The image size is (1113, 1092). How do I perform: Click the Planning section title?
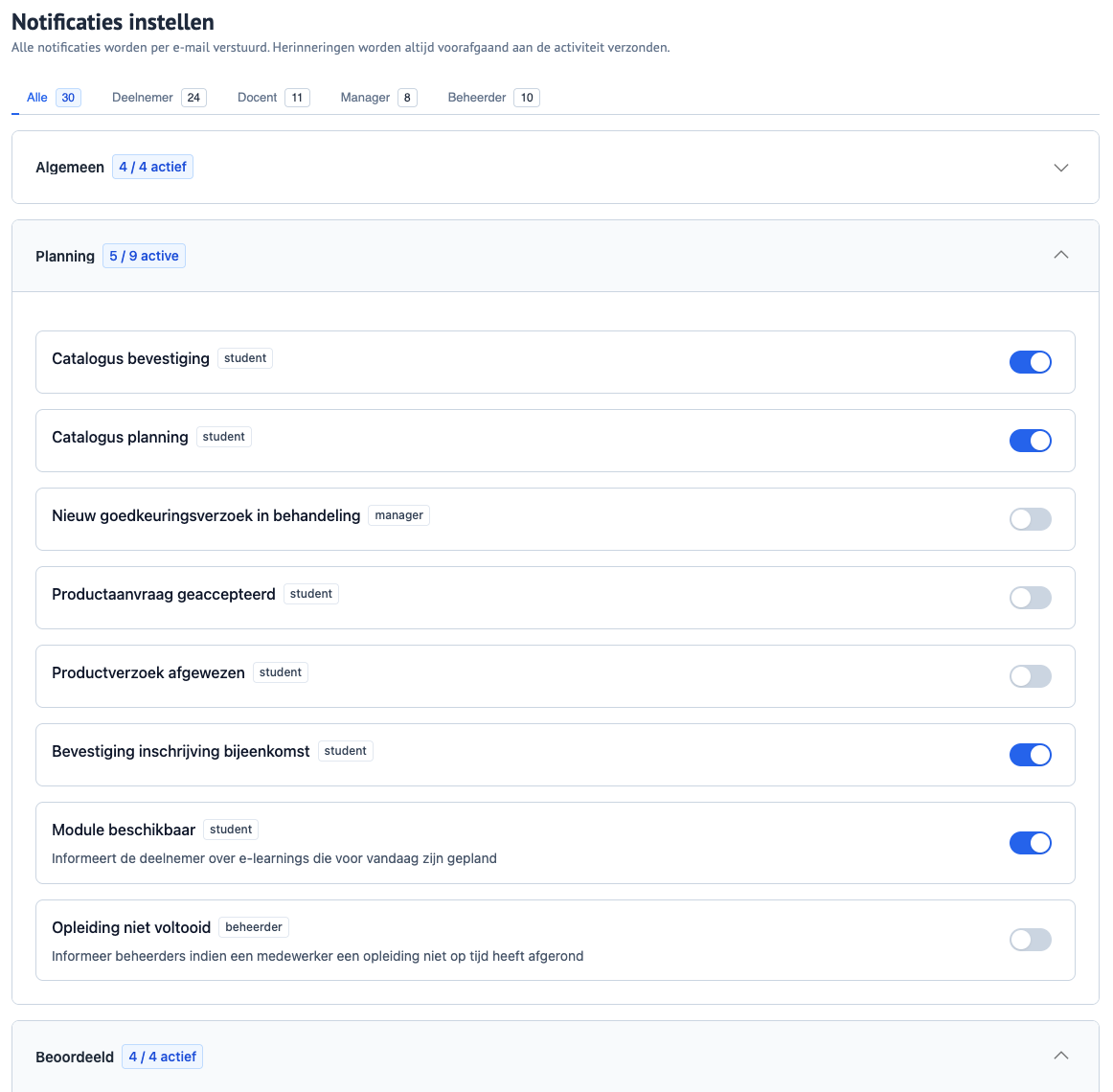pyautogui.click(x=65, y=257)
